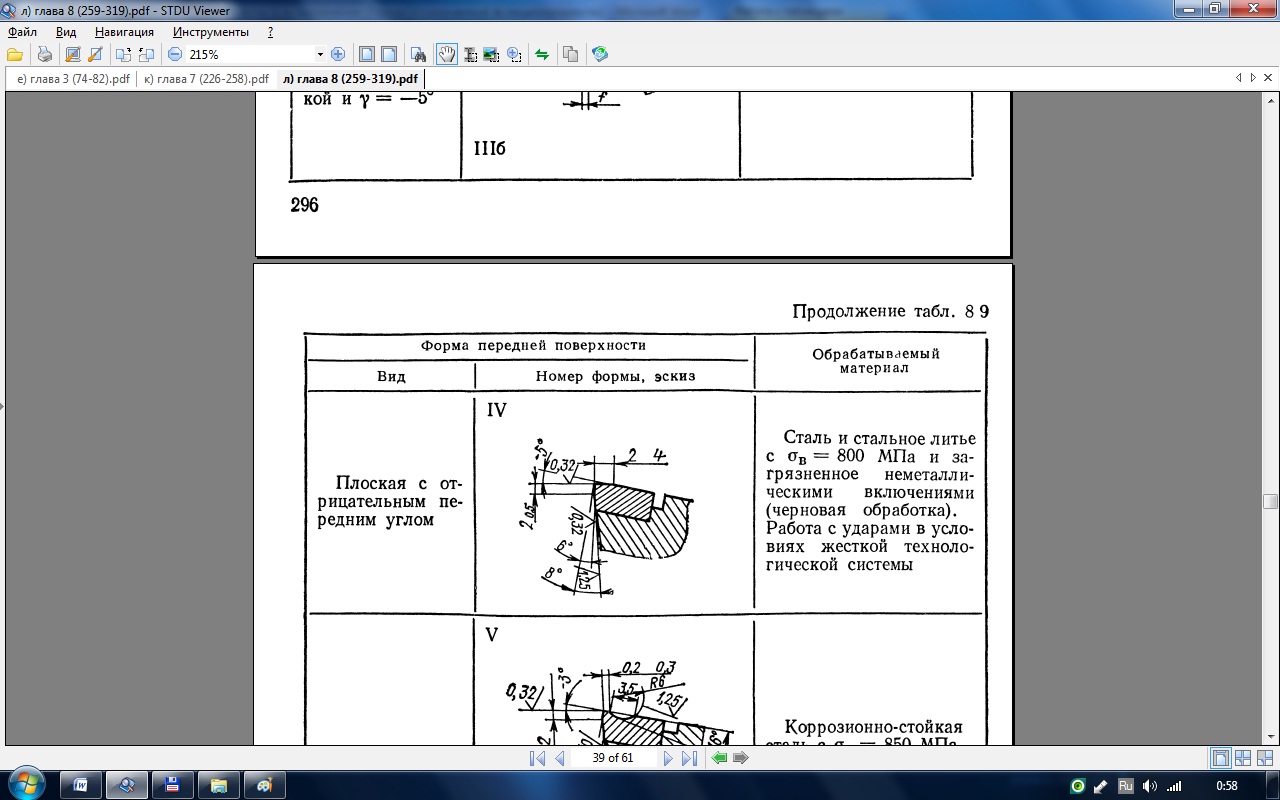The width and height of the screenshot is (1280, 800).
Task: Activate the Select Text tool
Action: coord(470,54)
